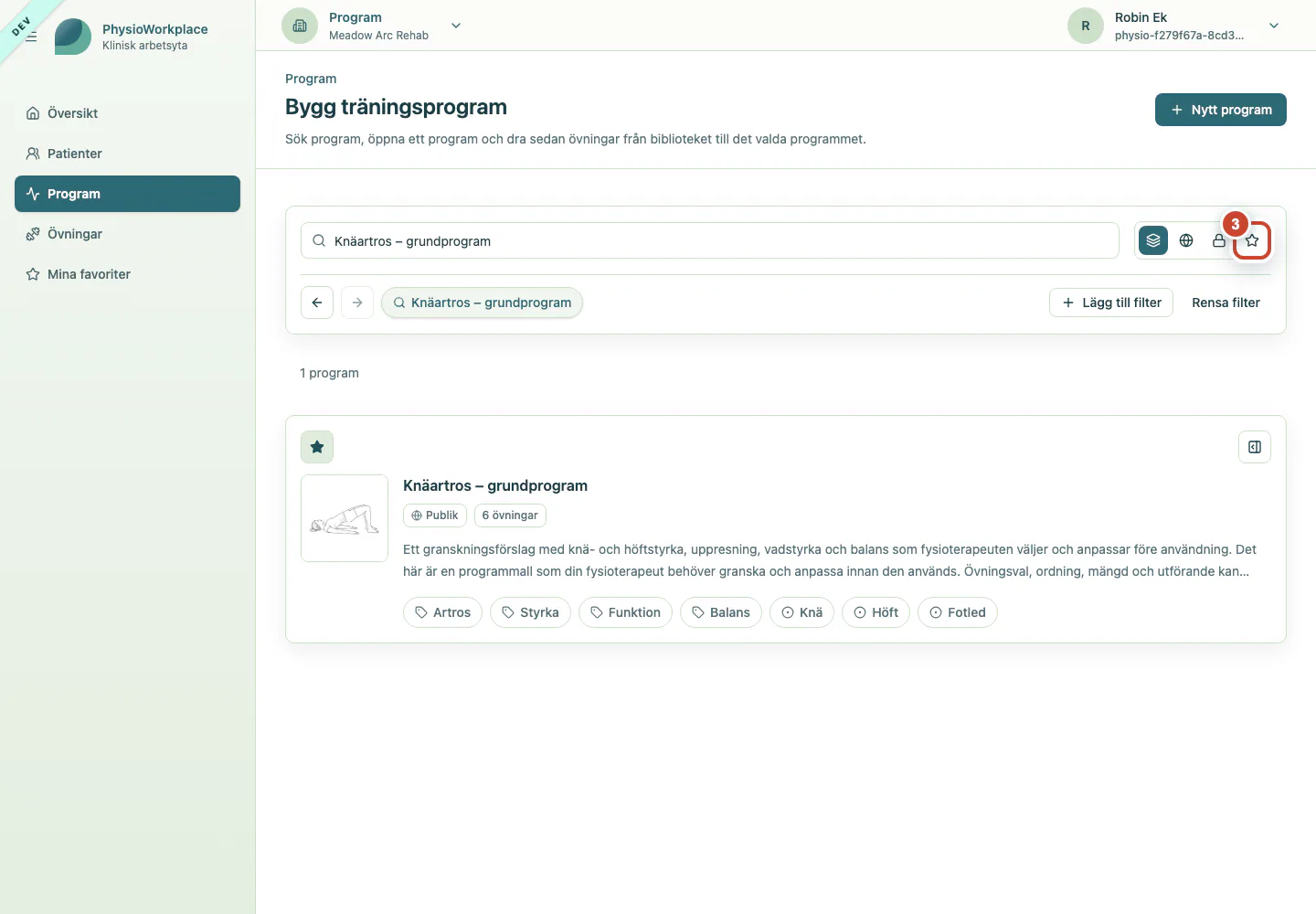This screenshot has width=1316, height=914.
Task: Open the program side panel icon
Action: click(1255, 447)
